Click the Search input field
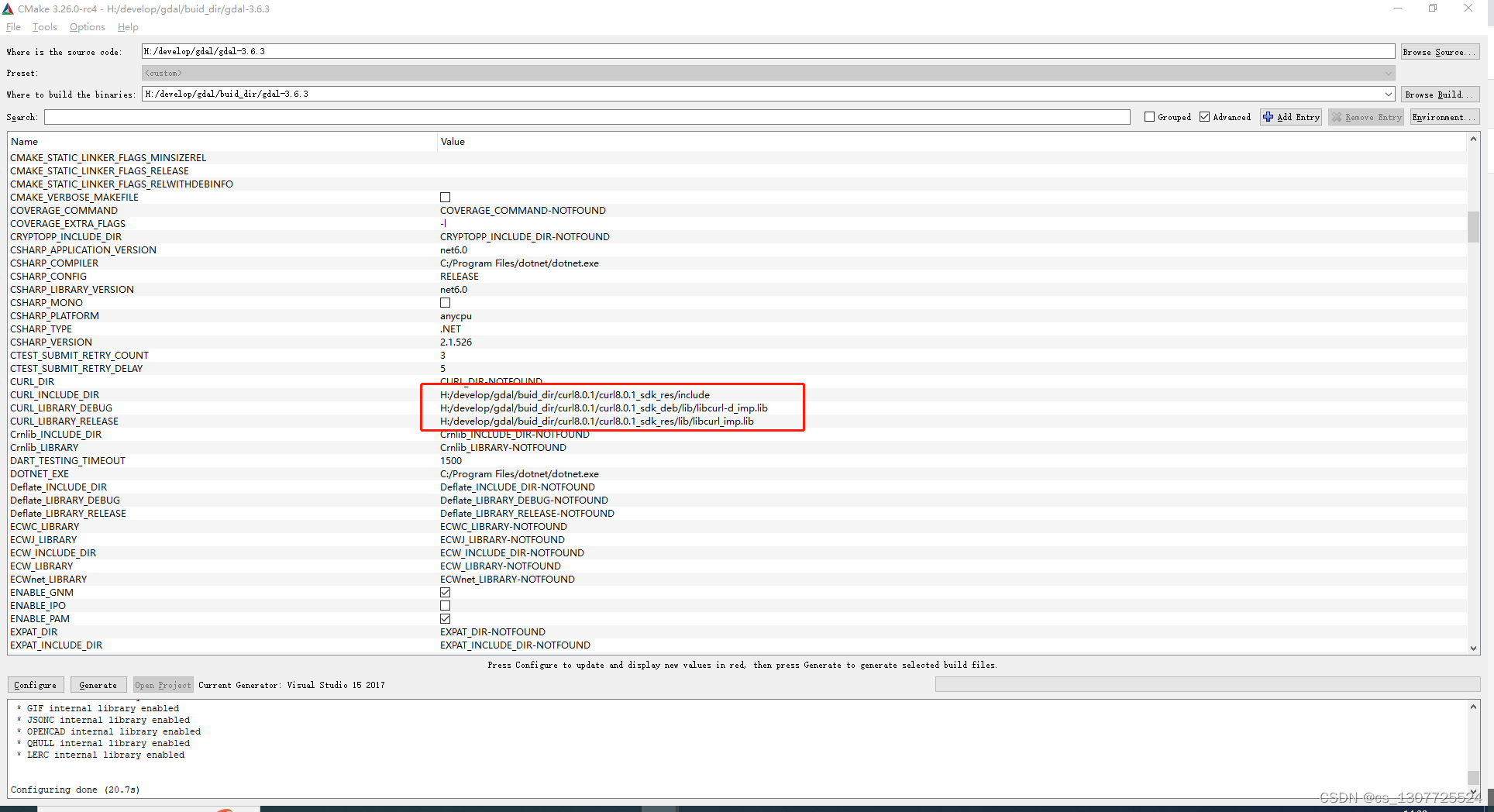Screen dimensions: 1494x812 (587, 117)
